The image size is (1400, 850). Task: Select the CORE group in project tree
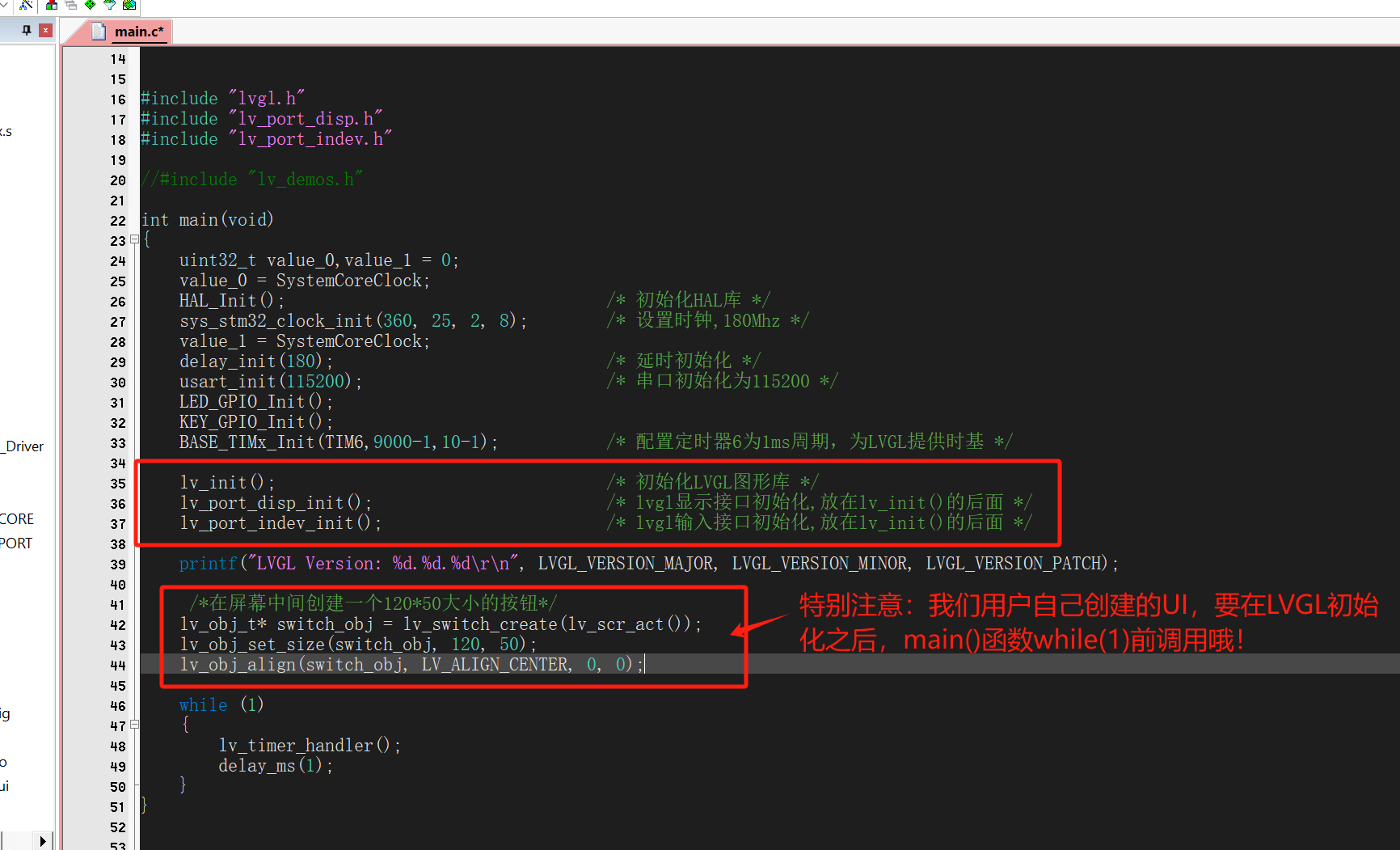(17, 519)
